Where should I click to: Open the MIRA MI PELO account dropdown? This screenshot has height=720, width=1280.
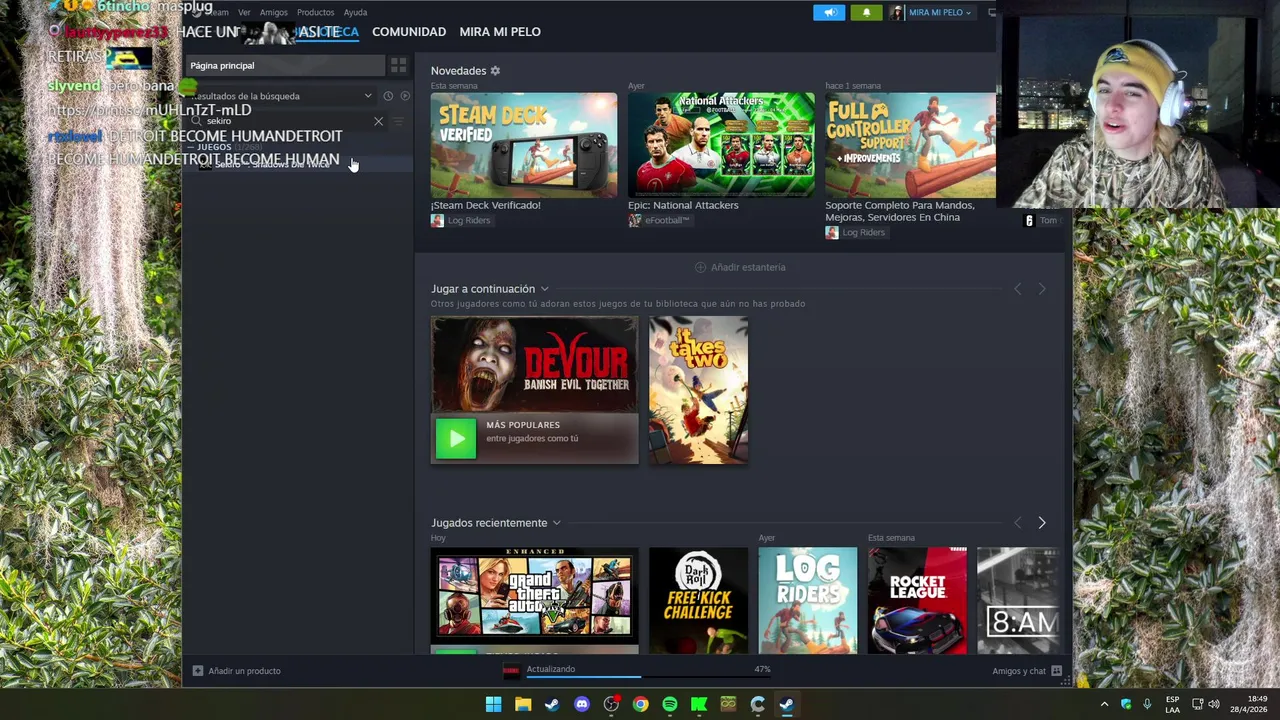coord(931,12)
